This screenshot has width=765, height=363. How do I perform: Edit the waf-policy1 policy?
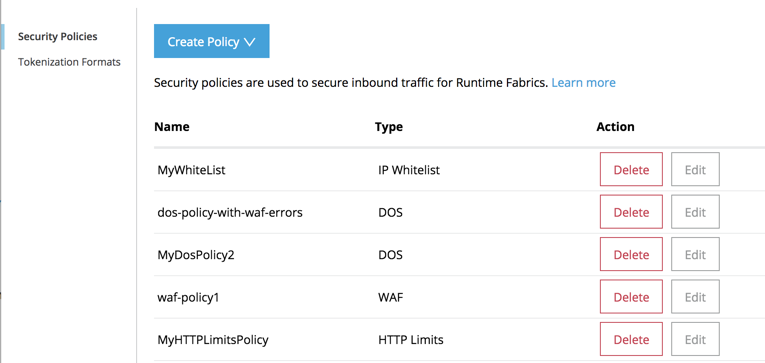(695, 297)
